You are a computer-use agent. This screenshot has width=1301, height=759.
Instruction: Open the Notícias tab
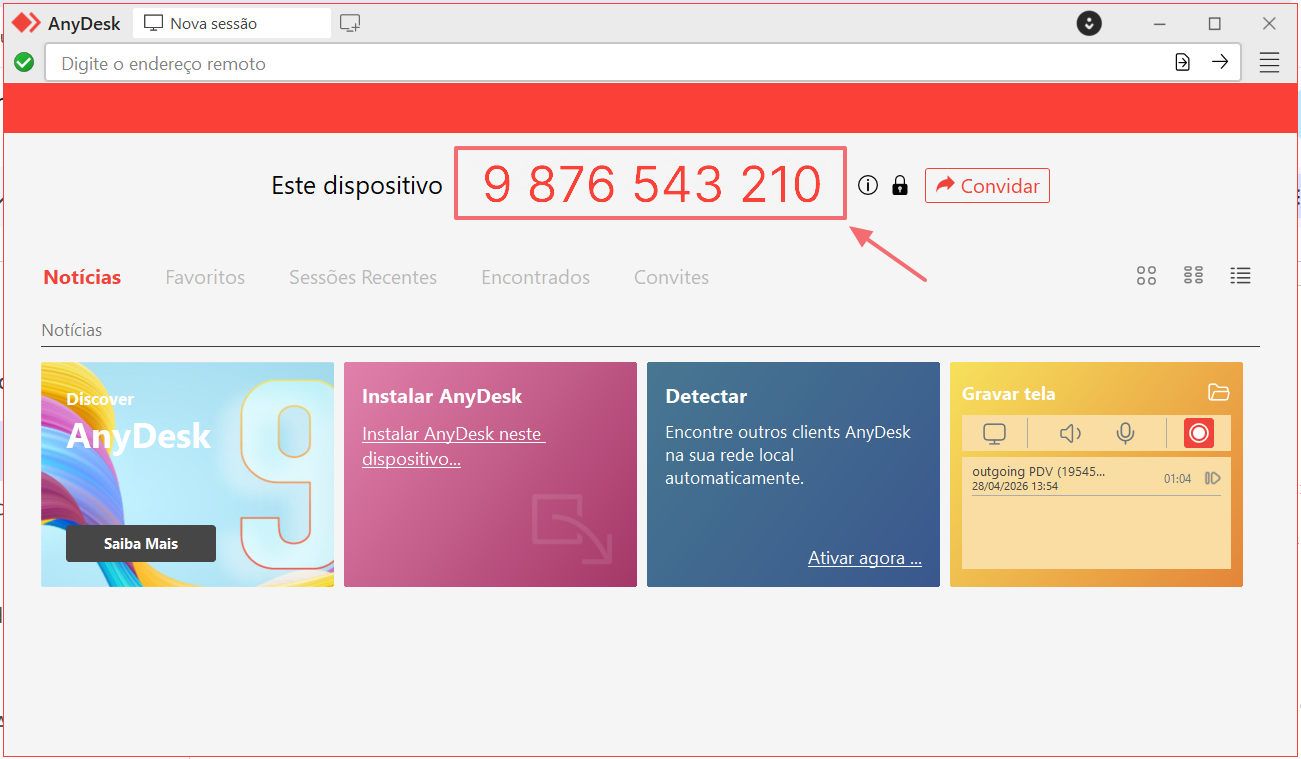pos(82,277)
